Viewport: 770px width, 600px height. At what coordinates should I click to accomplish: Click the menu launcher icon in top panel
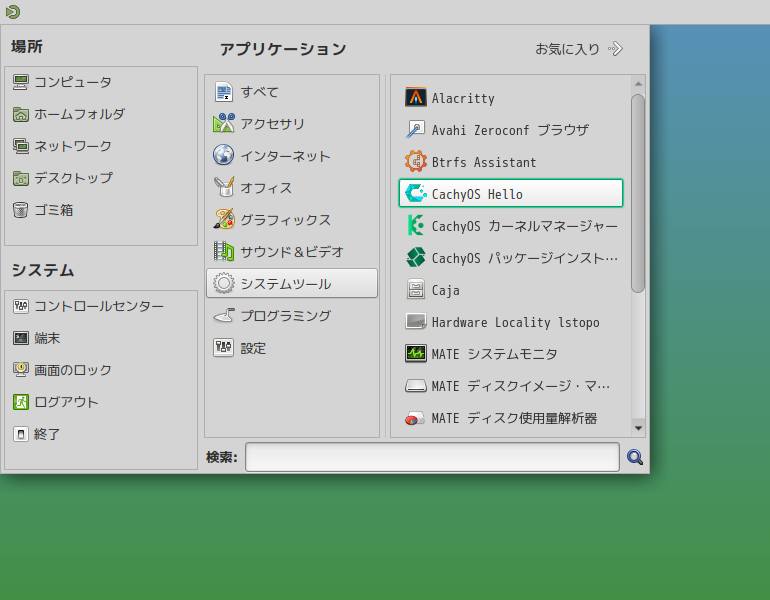coord(13,11)
